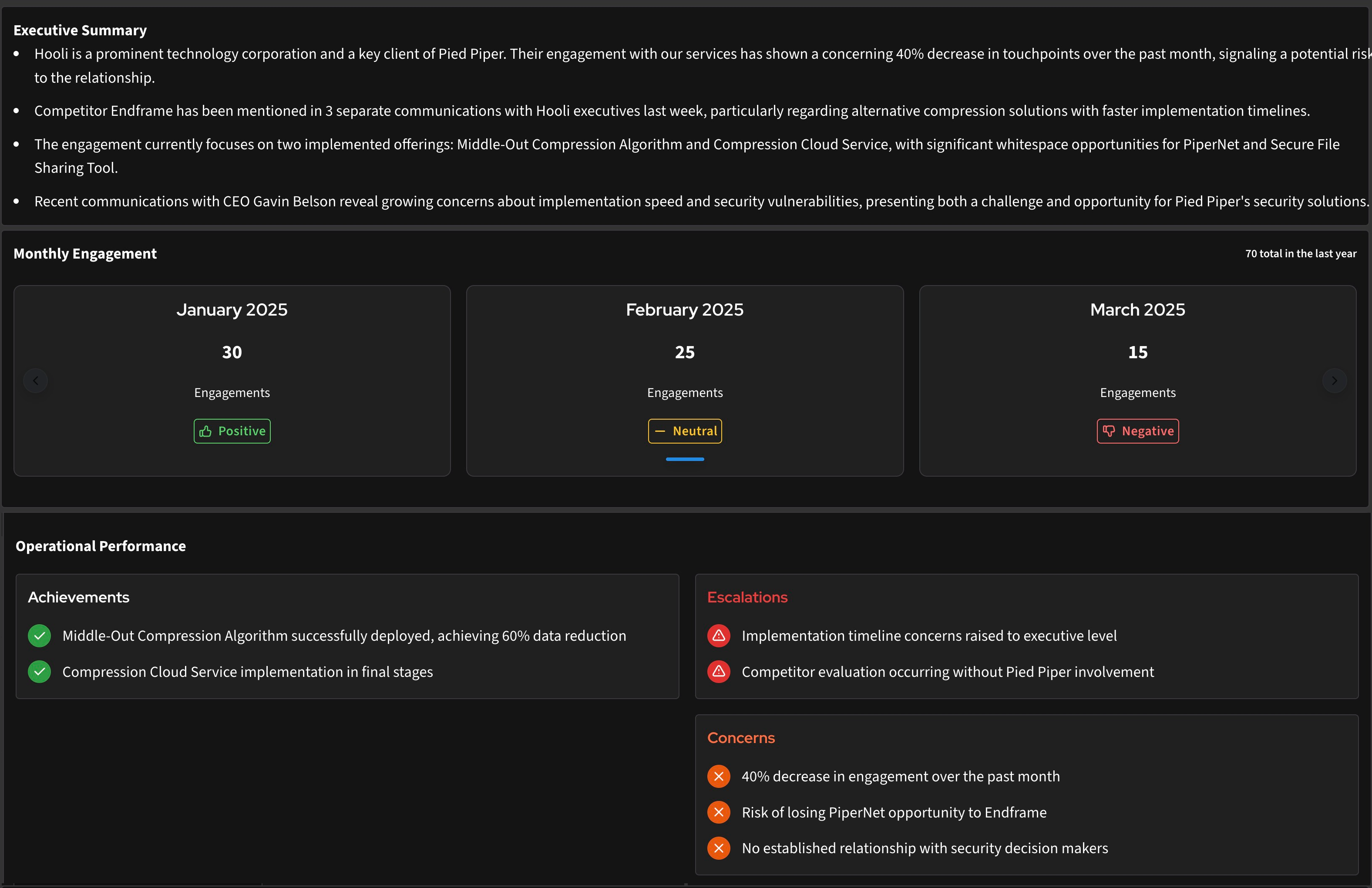Click the 70 total in the last year label

(x=1301, y=254)
